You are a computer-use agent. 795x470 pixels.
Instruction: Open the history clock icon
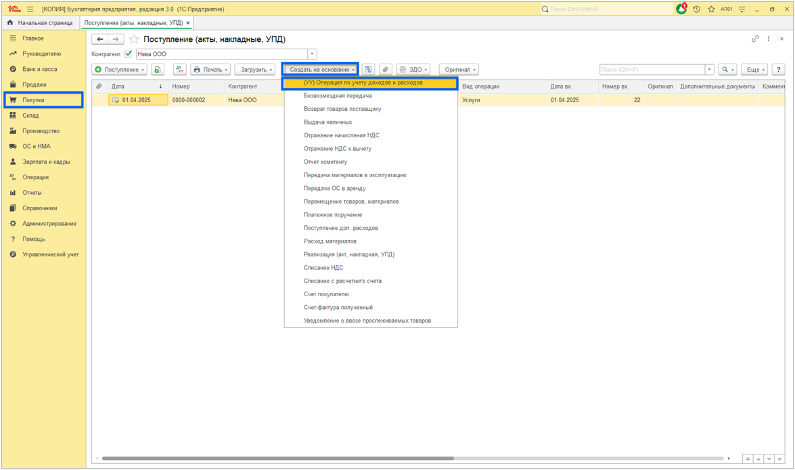(697, 9)
